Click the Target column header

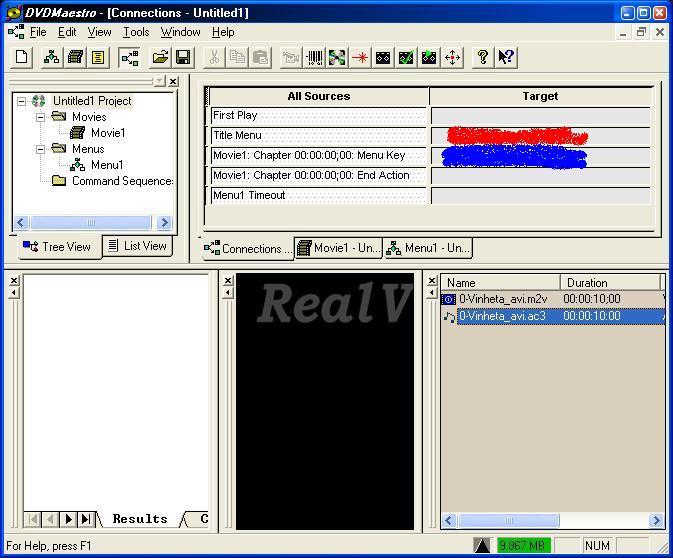pos(541,96)
